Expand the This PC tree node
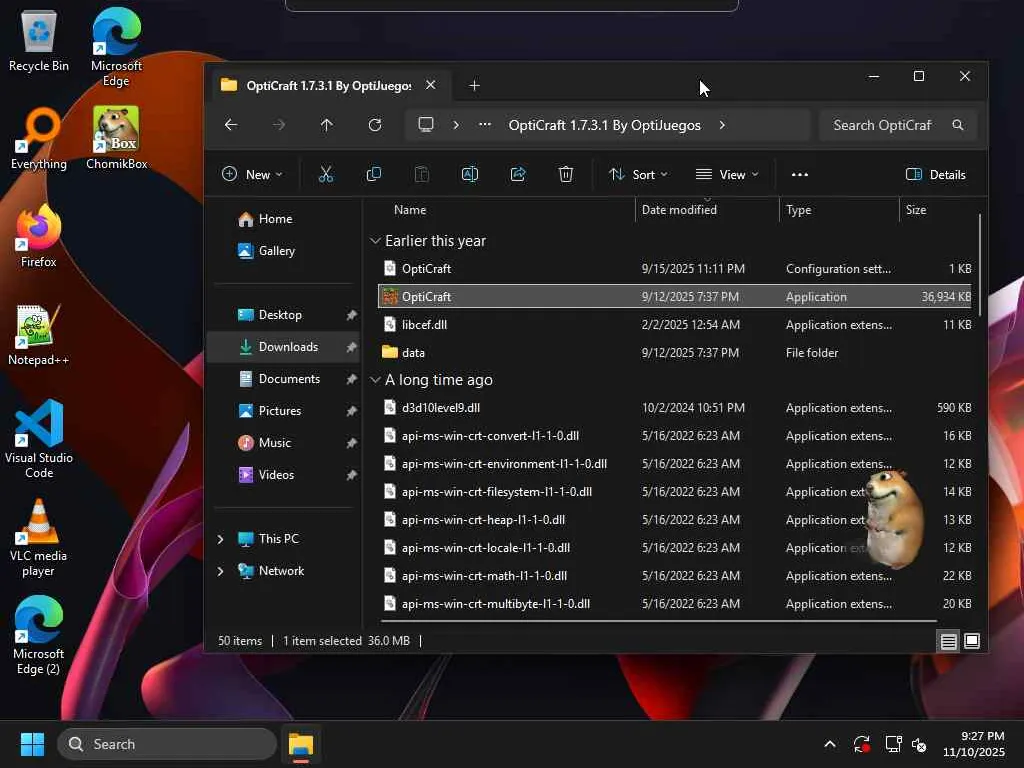Screen dimensions: 1024x768 (x=220, y=539)
